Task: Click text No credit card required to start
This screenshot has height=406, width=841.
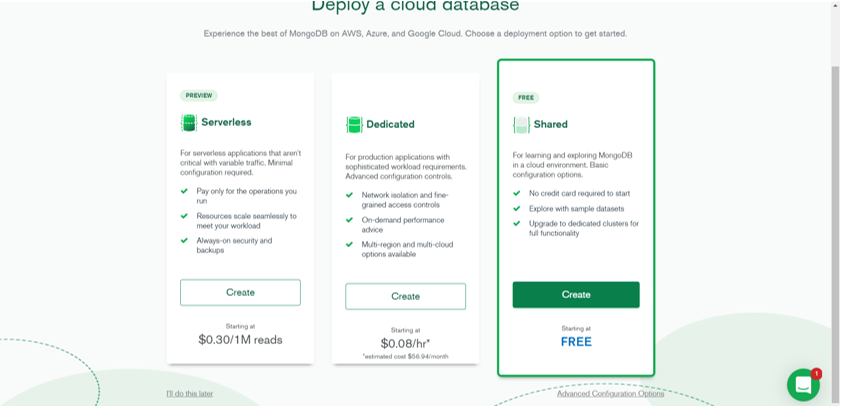Action: (x=579, y=194)
